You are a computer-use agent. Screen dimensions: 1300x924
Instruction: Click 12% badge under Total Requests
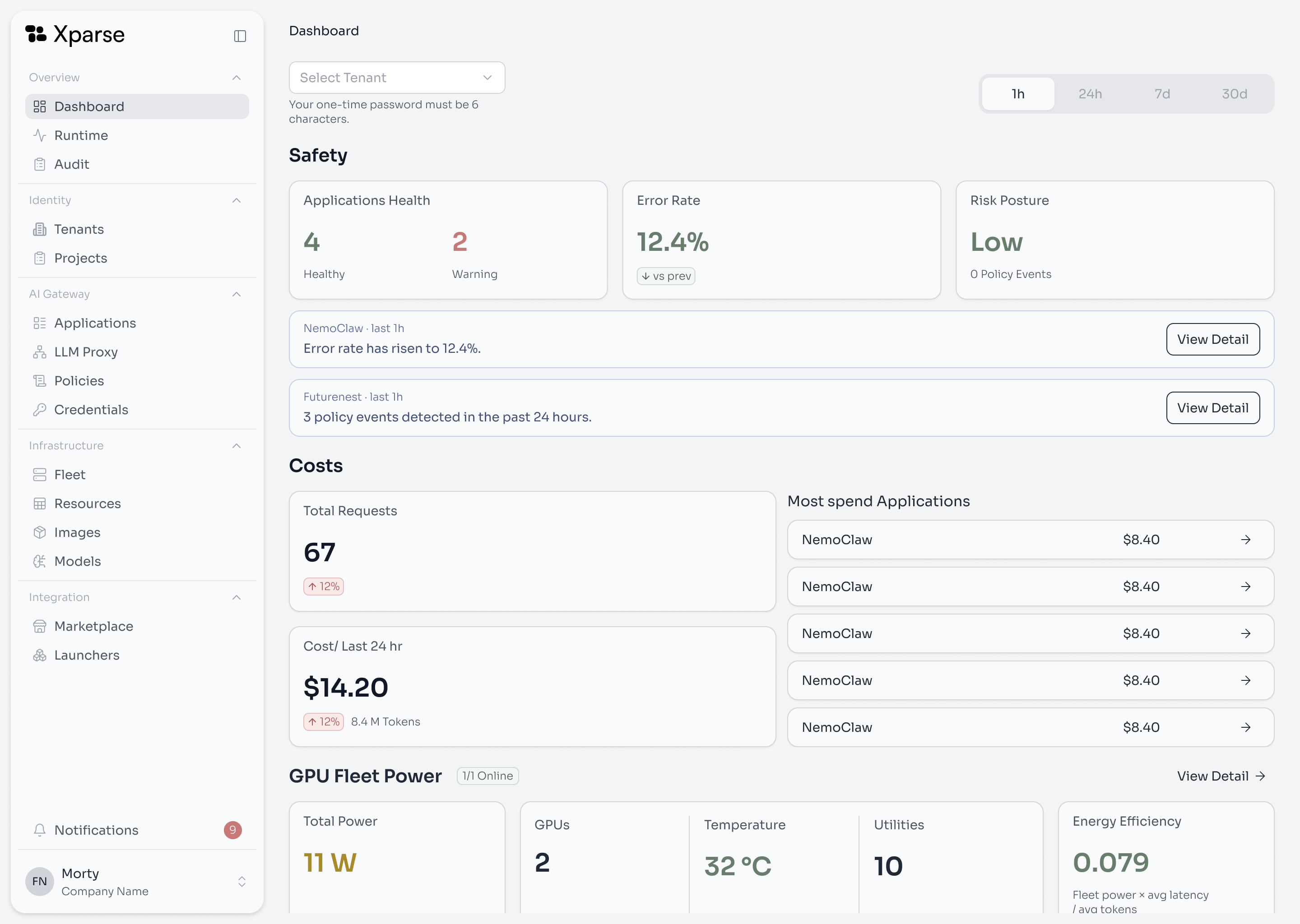pyautogui.click(x=323, y=587)
